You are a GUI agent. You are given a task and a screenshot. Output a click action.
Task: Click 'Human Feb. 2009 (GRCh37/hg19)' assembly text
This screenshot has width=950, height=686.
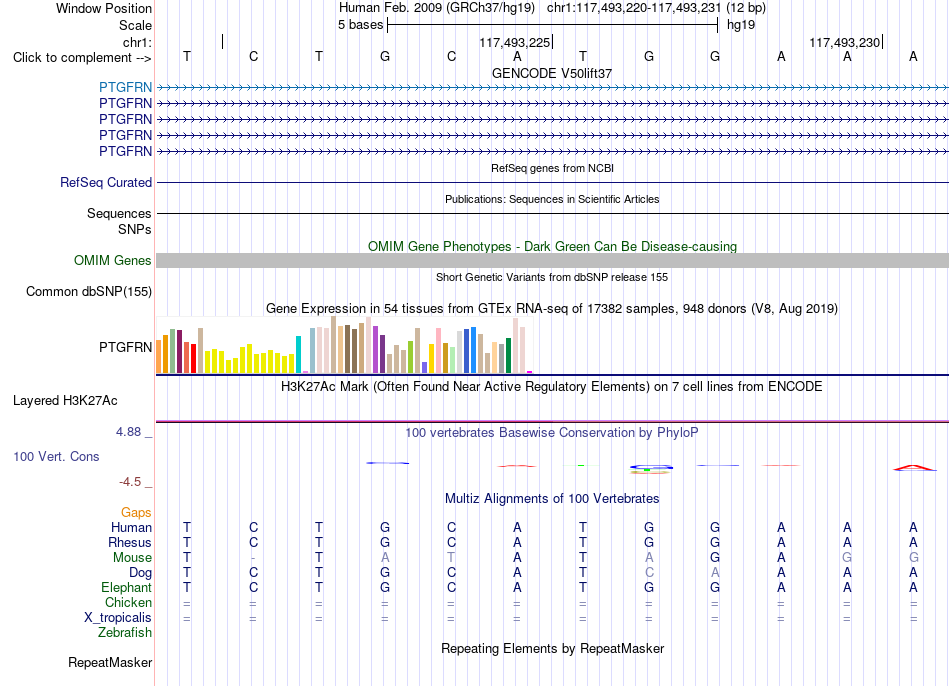coord(437,8)
